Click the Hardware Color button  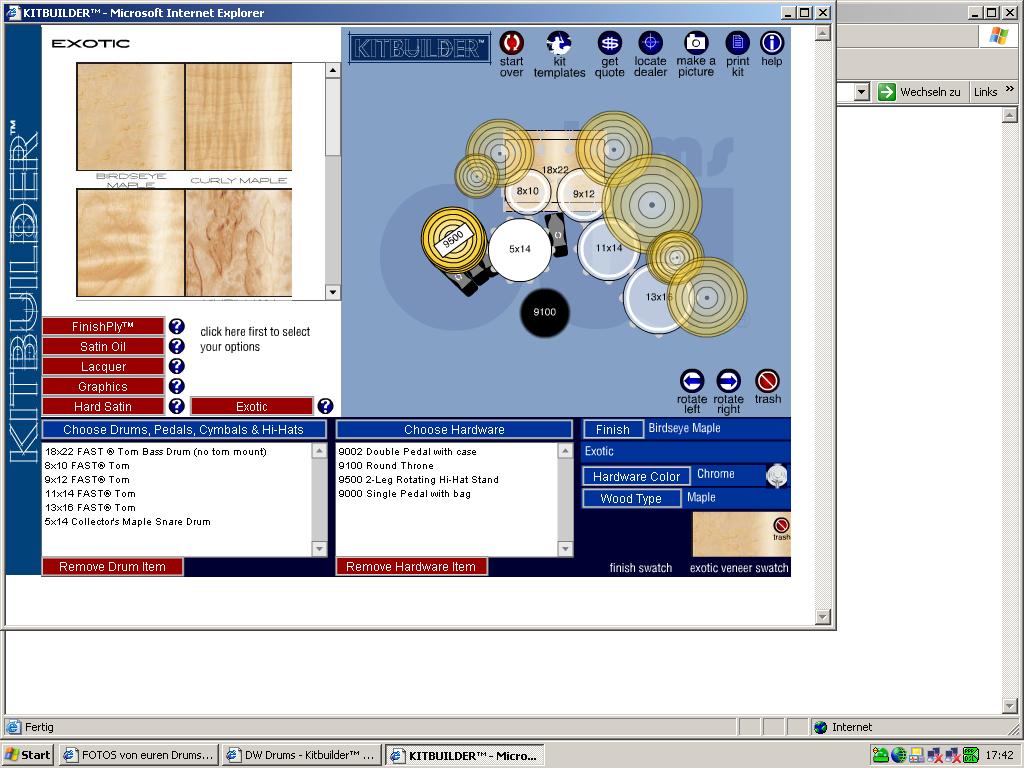(636, 476)
